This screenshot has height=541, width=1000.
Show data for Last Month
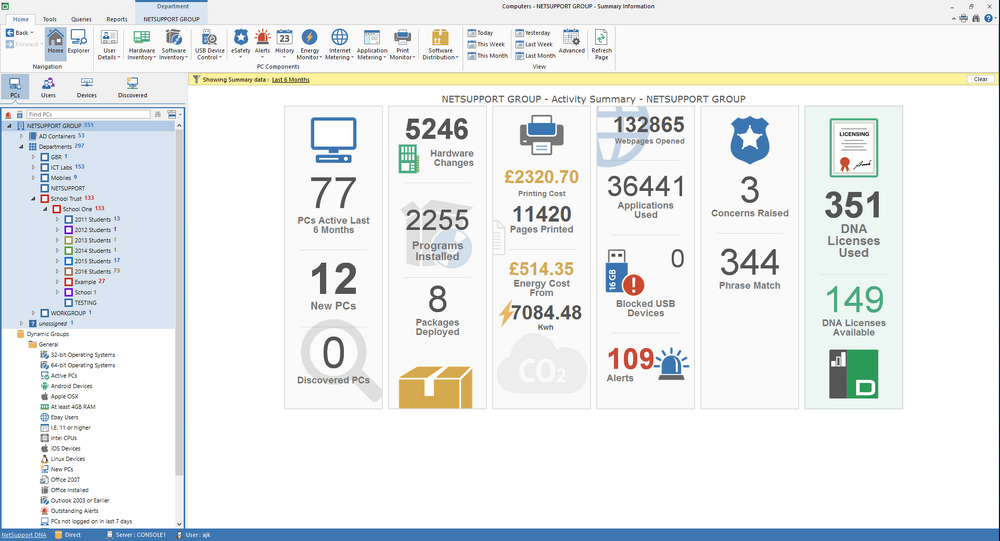click(x=536, y=56)
